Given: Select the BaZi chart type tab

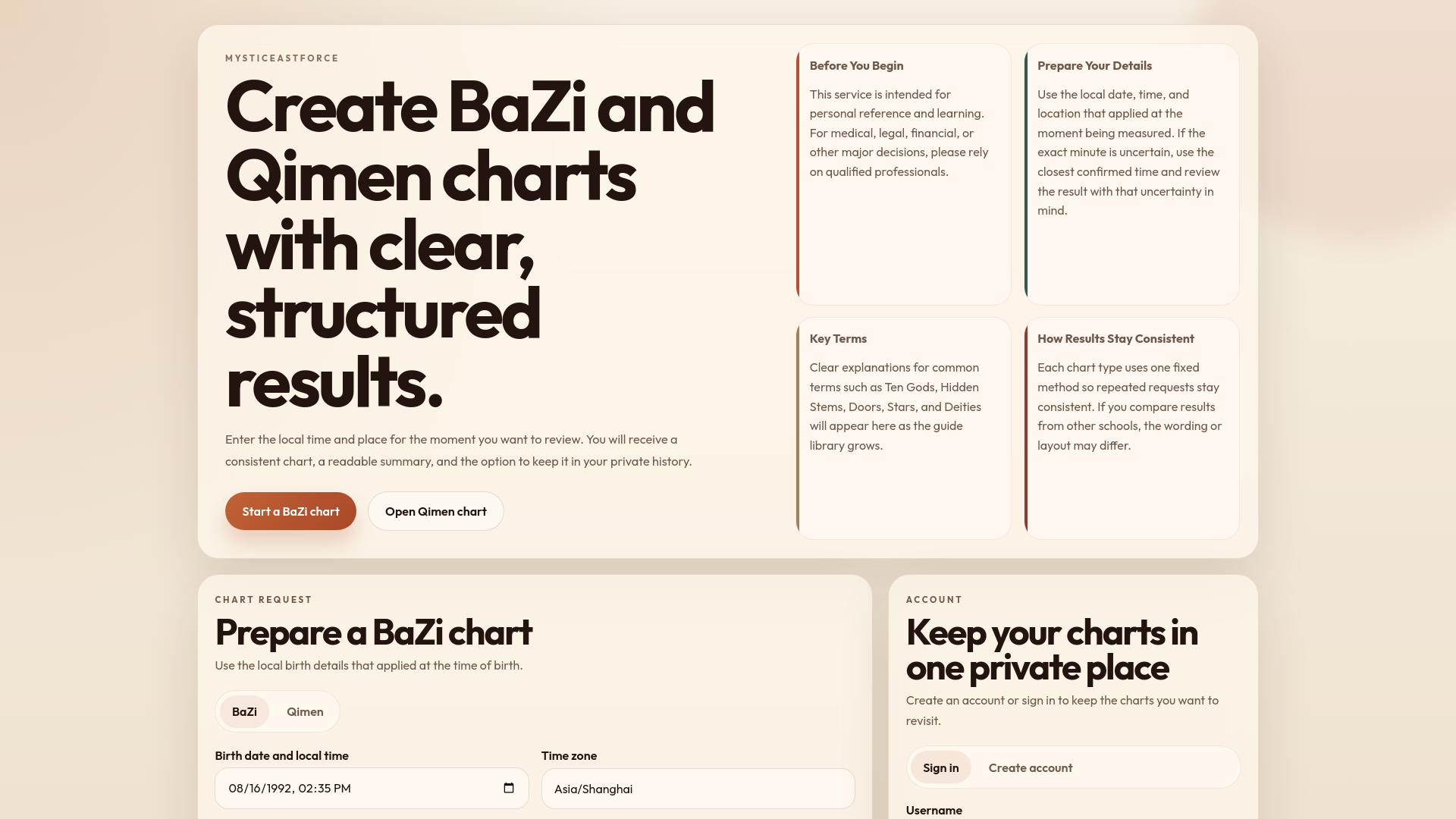Looking at the screenshot, I should click(244, 711).
